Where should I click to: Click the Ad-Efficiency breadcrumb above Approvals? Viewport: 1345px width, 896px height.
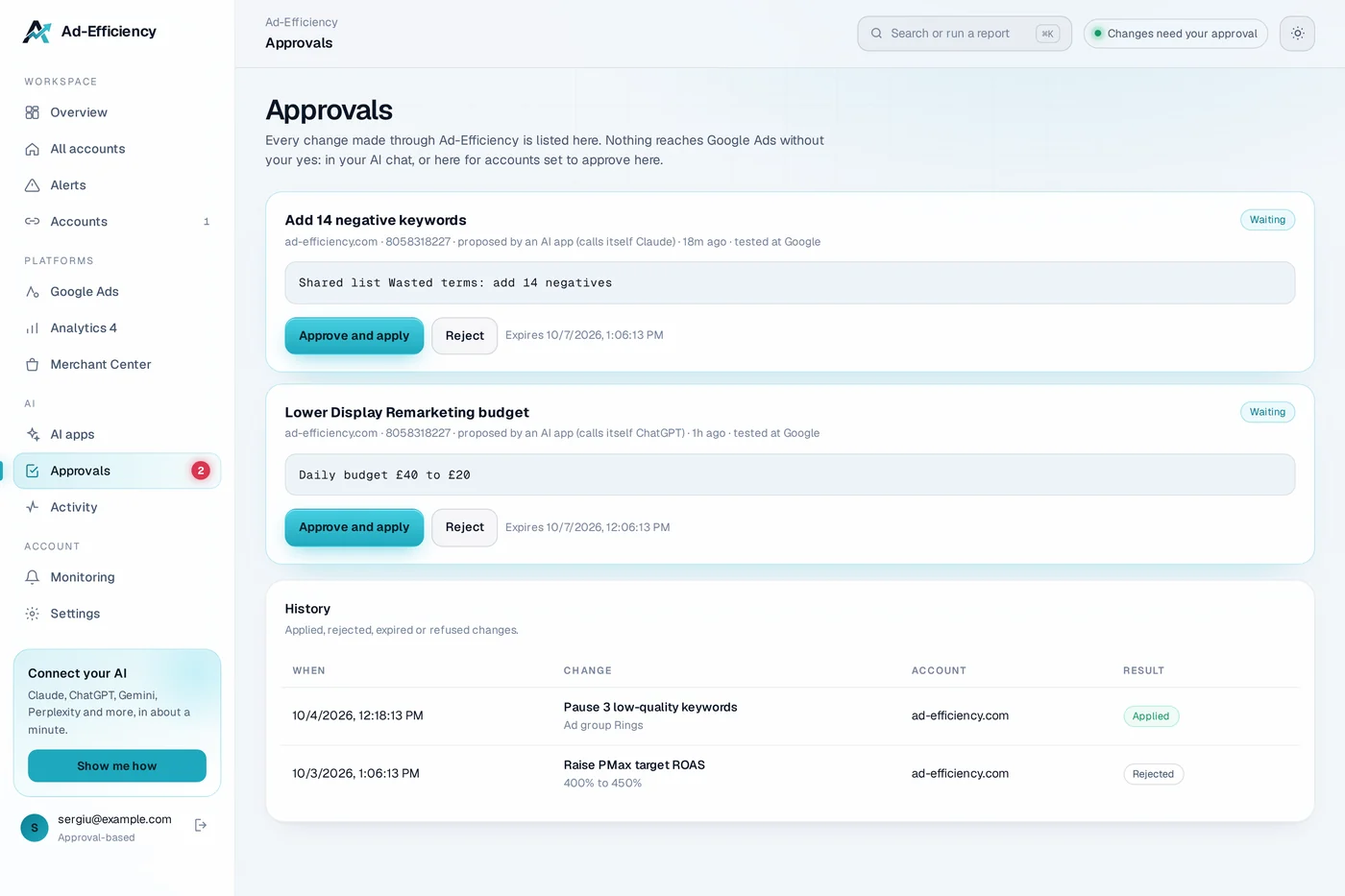(x=302, y=22)
